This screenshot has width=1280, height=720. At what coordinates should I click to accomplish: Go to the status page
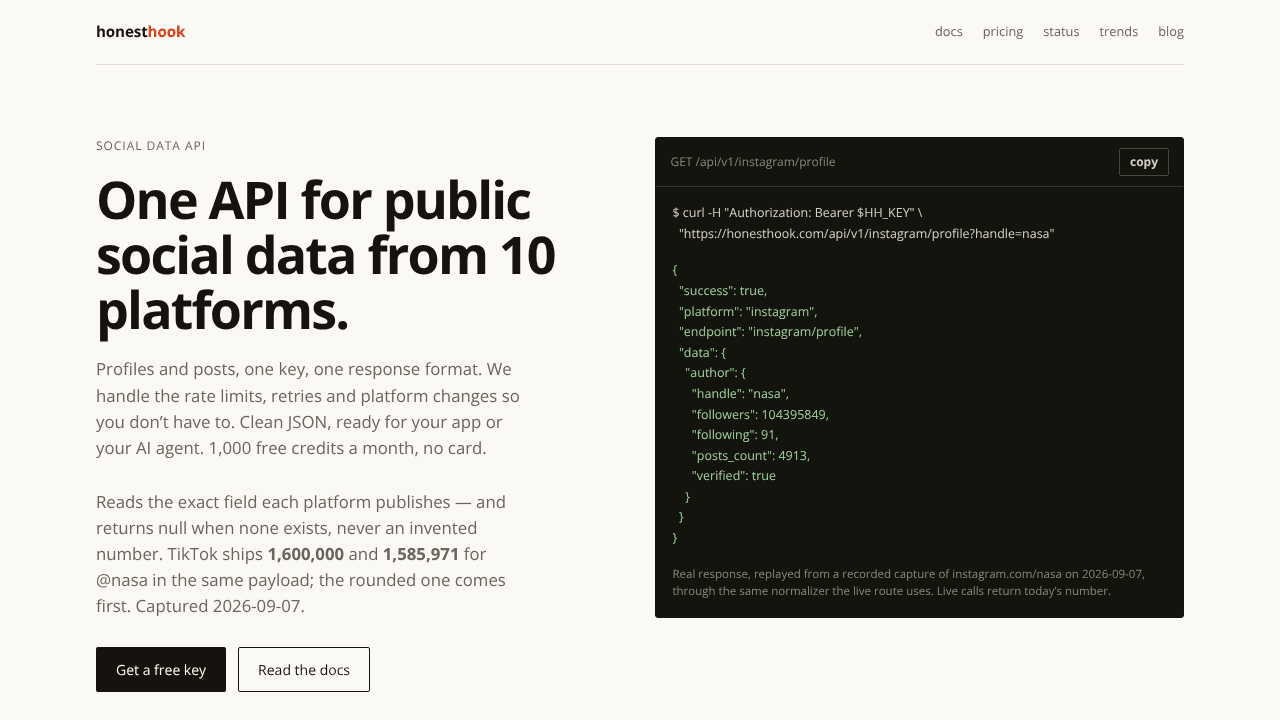pos(1061,31)
